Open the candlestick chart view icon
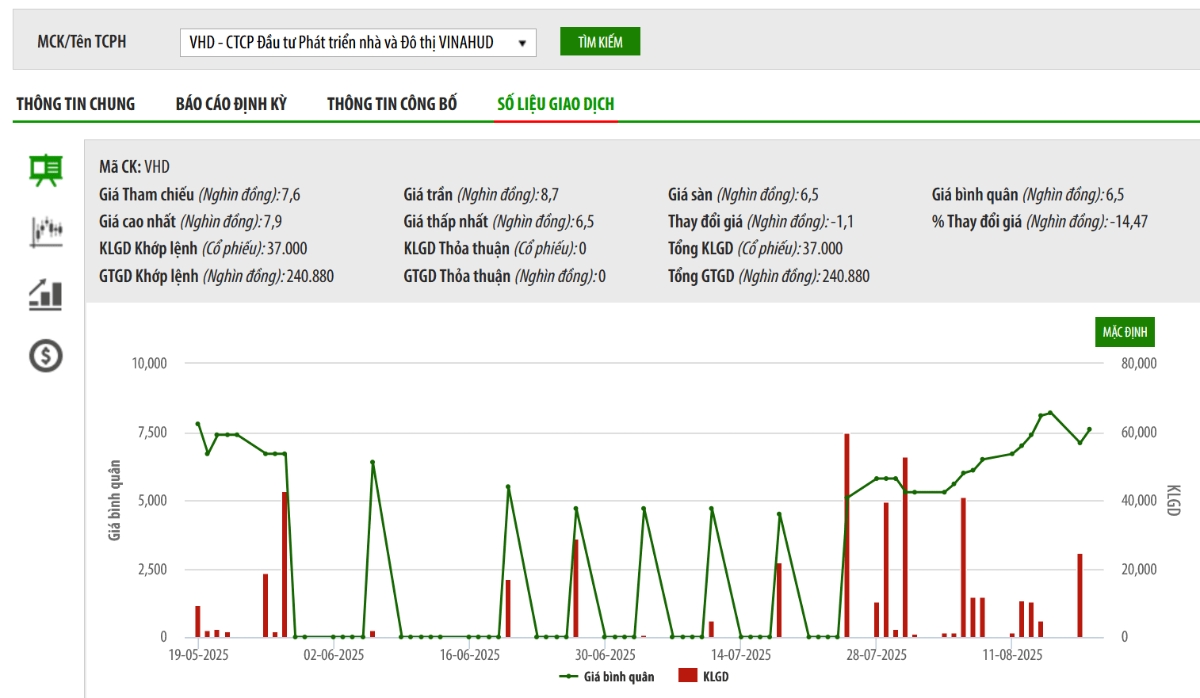The image size is (1200, 698). point(45,232)
